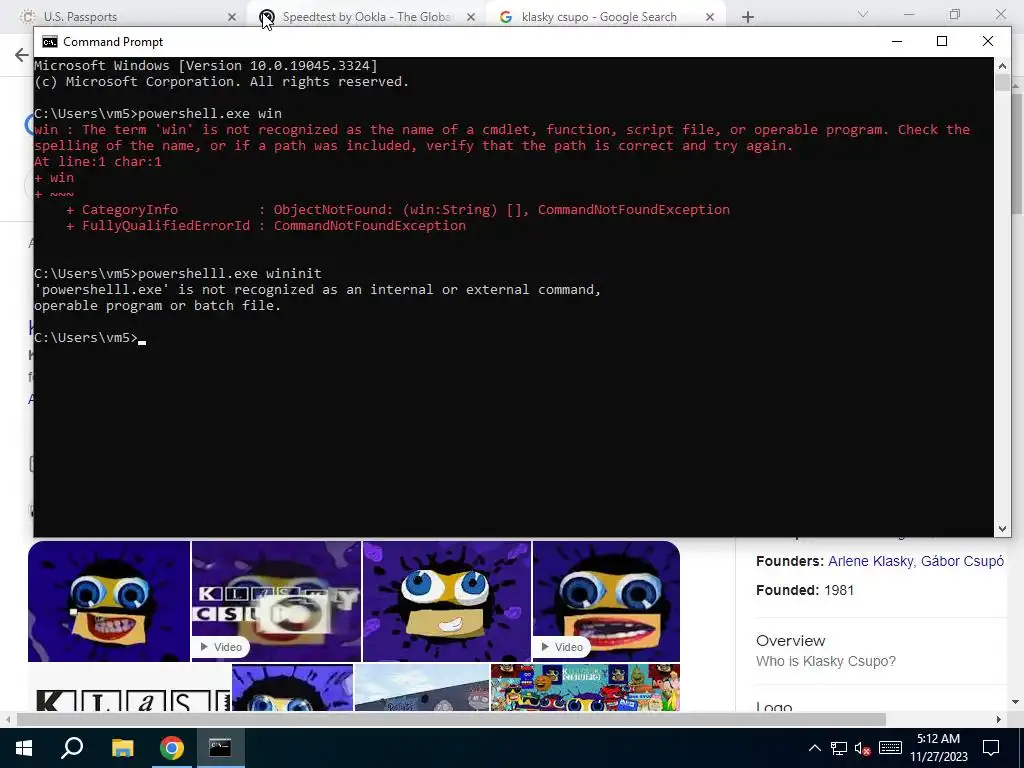Screen dimensions: 1024x768
Task: Open network status tray icon
Action: click(839, 748)
